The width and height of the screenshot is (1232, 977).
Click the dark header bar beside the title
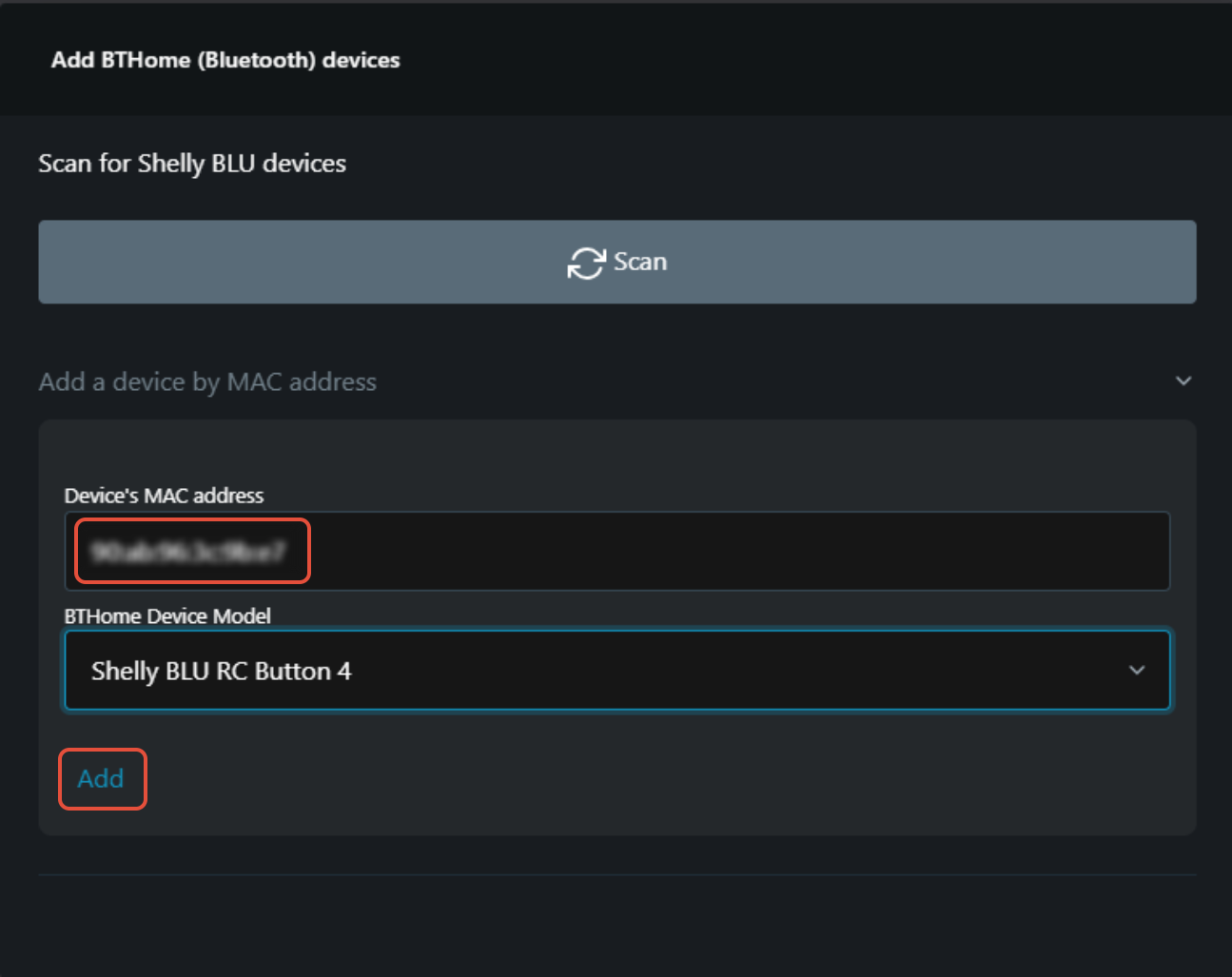(x=809, y=60)
